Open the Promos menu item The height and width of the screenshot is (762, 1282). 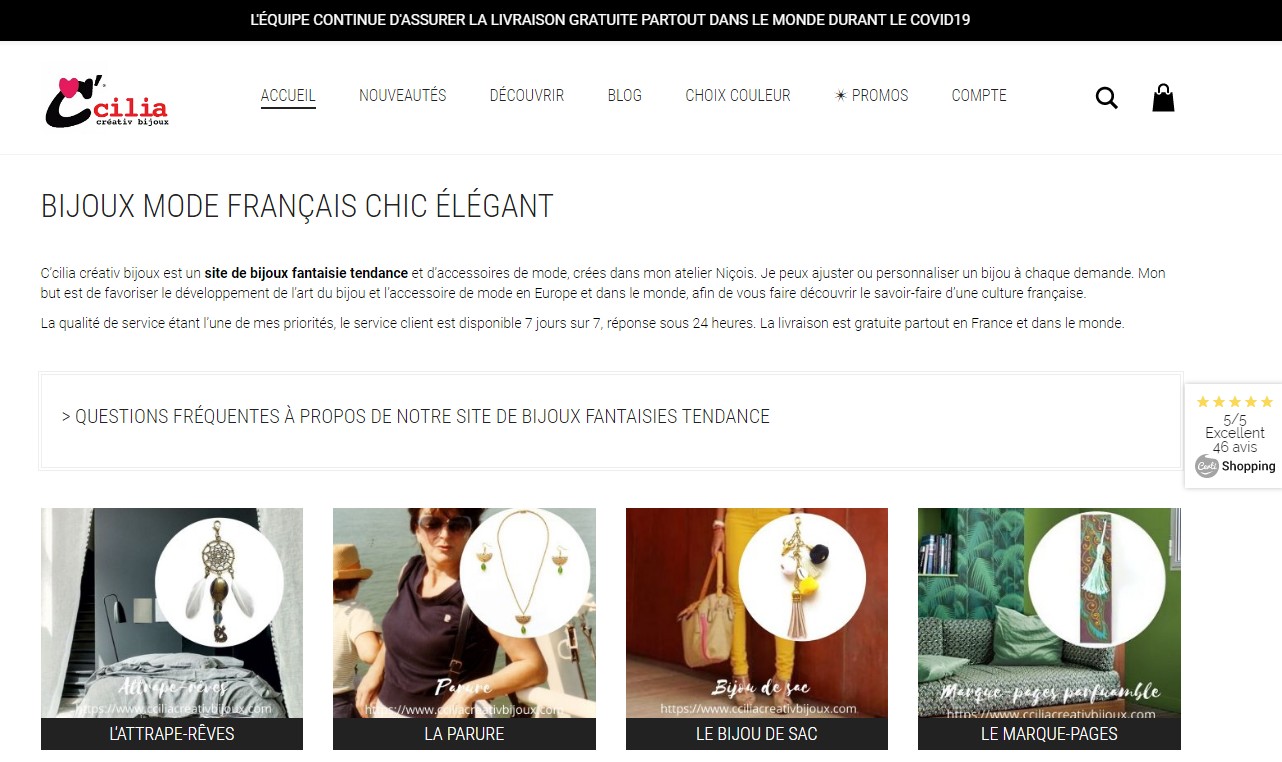click(x=872, y=96)
